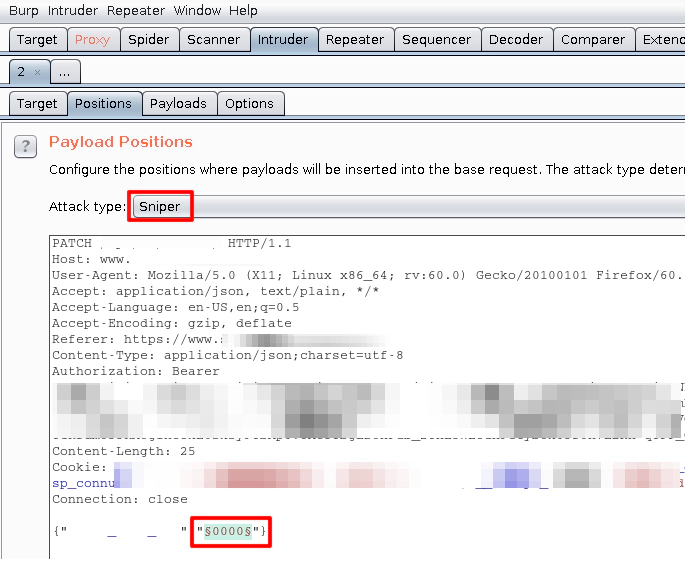Switch to the Sequencer tab
This screenshot has width=685, height=566.
click(436, 40)
